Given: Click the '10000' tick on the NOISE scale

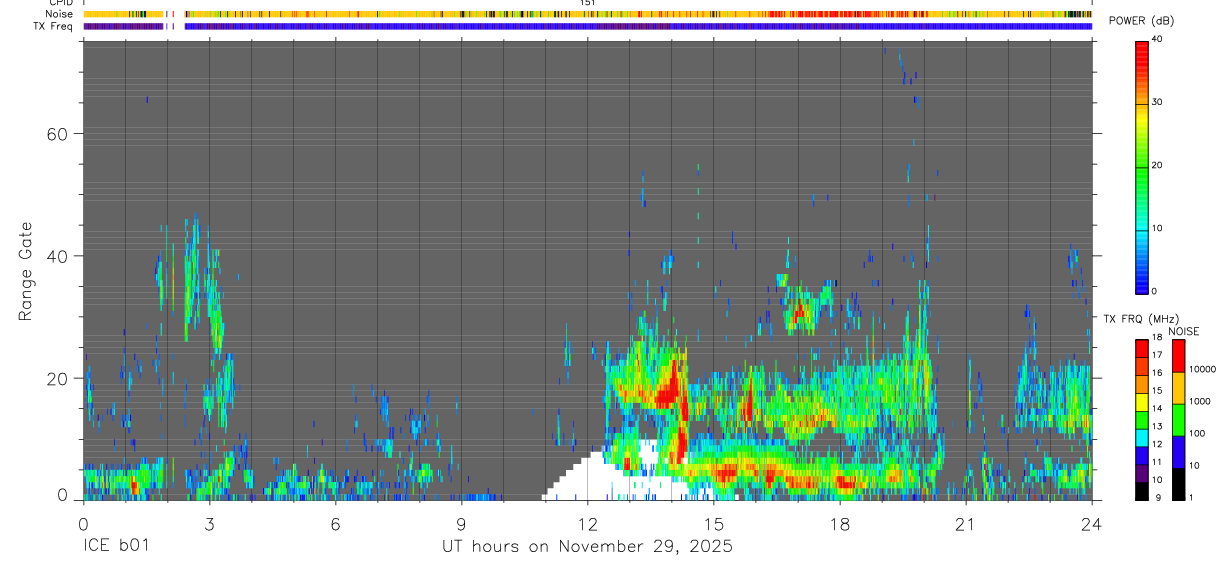Looking at the screenshot, I should click(1202, 369).
